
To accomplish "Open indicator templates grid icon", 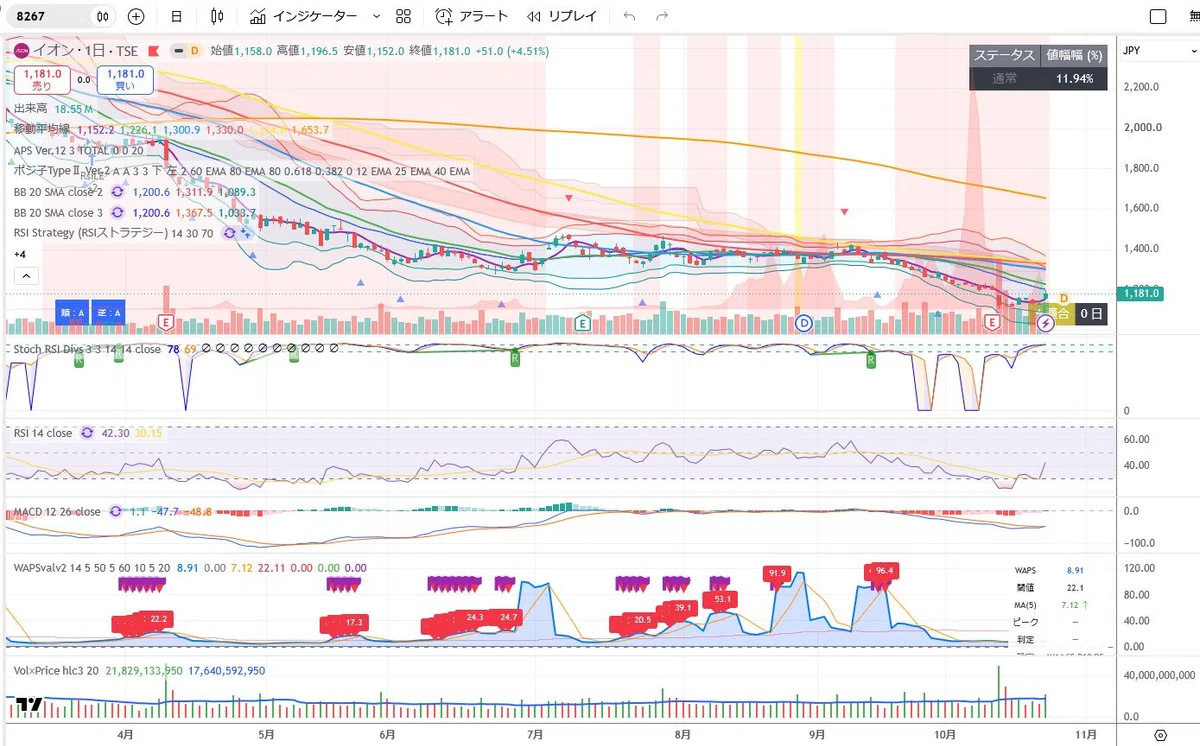I will pos(403,16).
